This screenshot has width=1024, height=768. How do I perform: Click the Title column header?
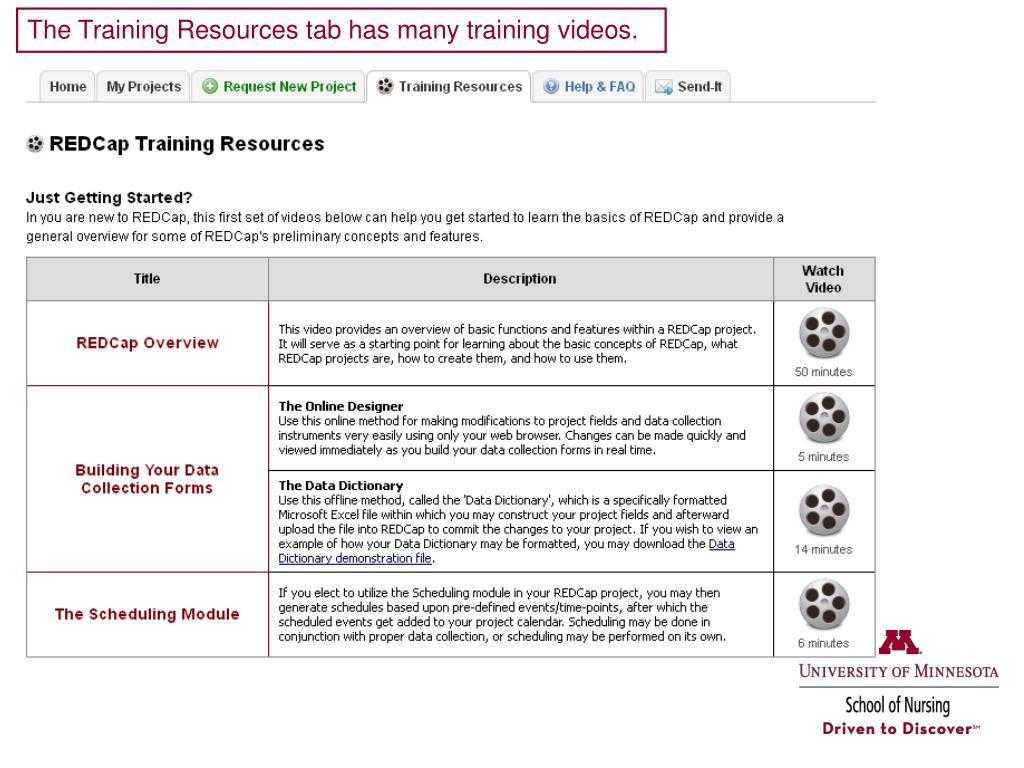click(x=147, y=279)
